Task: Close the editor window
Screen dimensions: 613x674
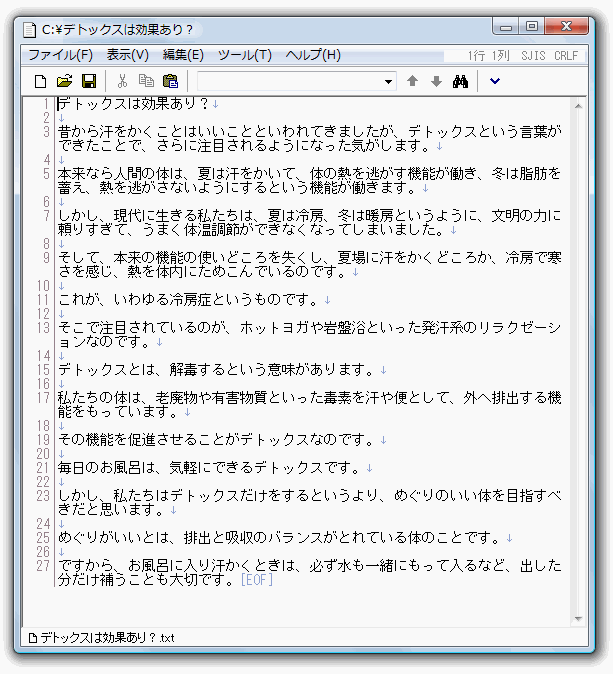Action: coord(566,26)
